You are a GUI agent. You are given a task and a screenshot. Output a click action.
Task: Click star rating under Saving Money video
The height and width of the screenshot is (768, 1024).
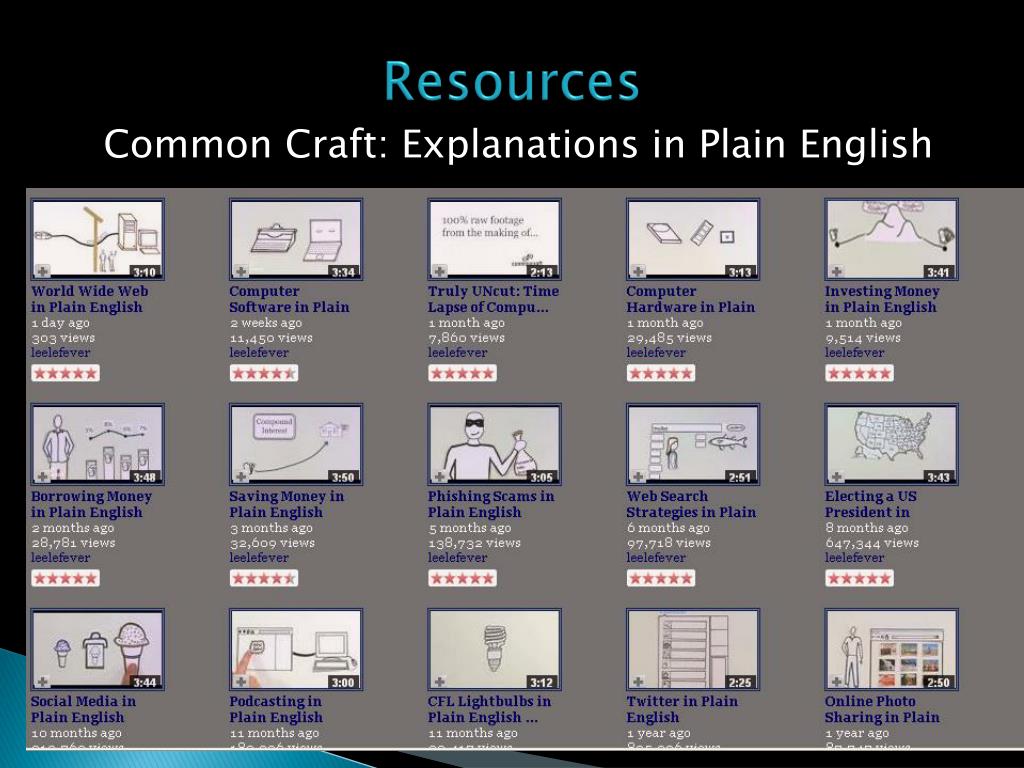pos(264,578)
